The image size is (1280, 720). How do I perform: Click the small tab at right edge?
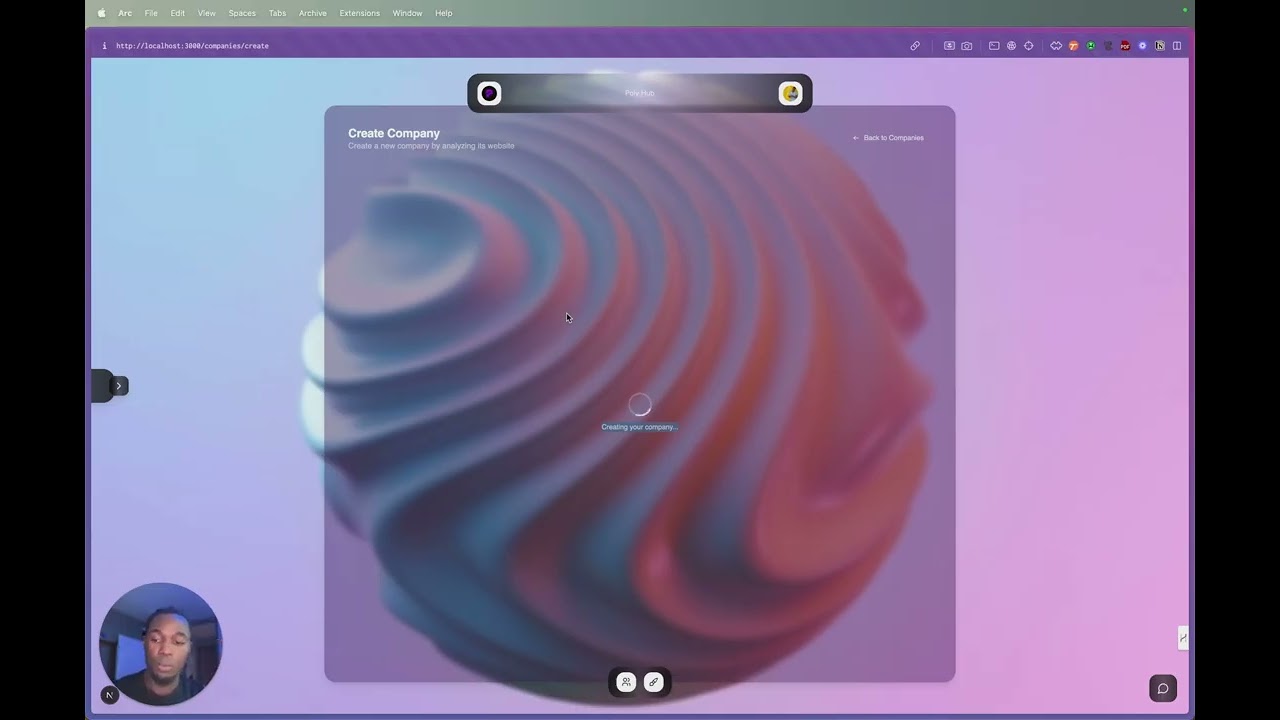click(x=1183, y=638)
